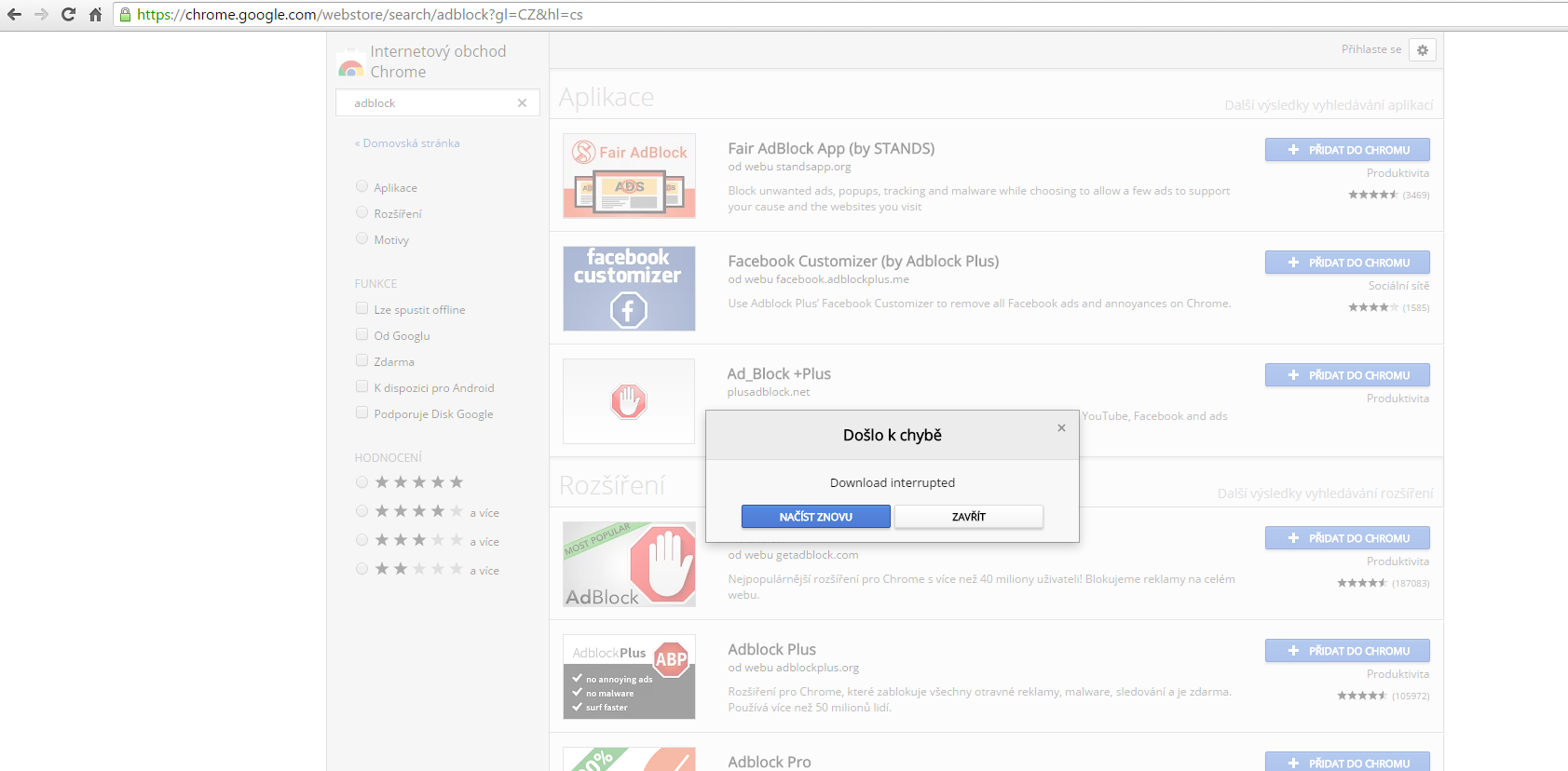Click Produktivita under Fair AdBlock

pos(1398,173)
